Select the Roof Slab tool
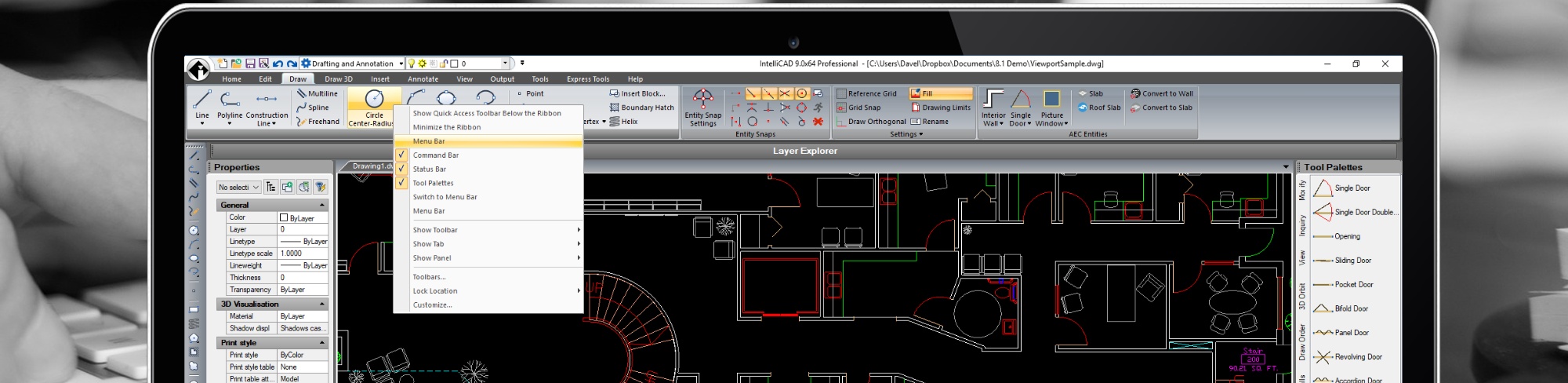 coord(1099,108)
